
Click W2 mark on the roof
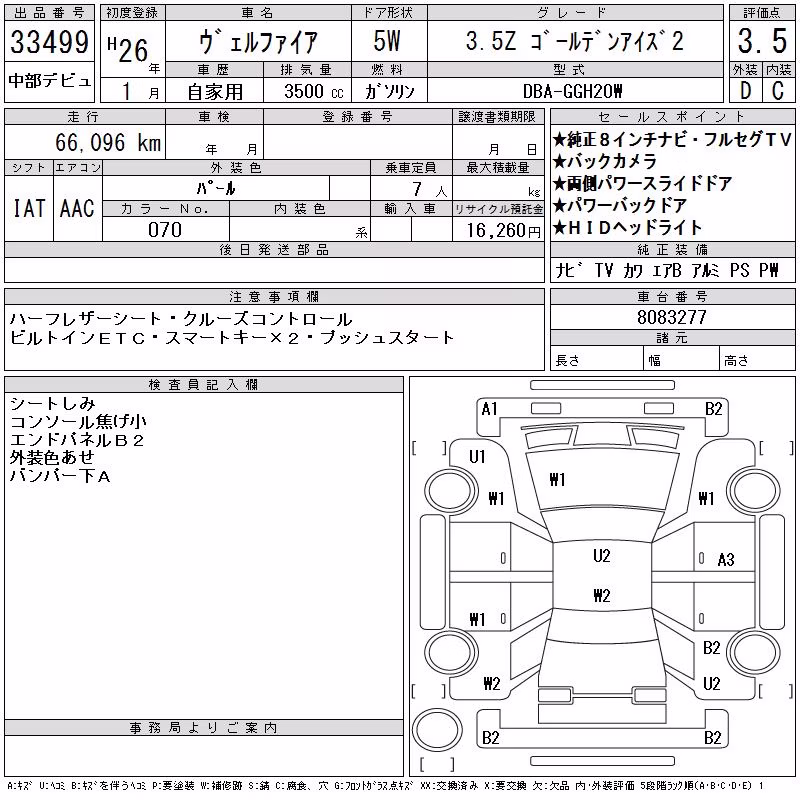[x=602, y=595]
